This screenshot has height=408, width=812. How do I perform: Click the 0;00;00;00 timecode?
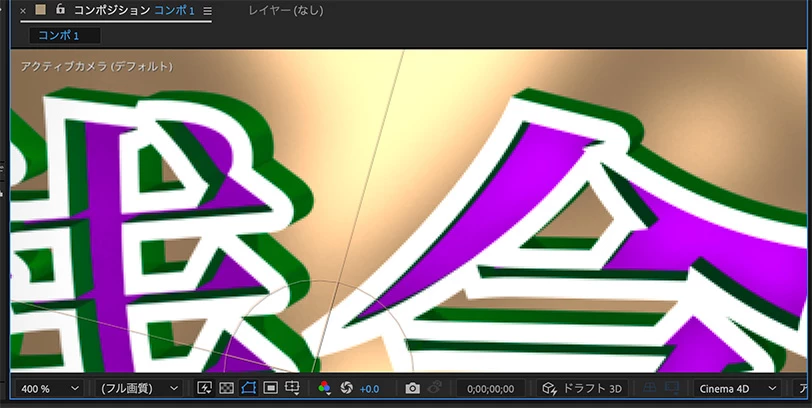pos(490,389)
